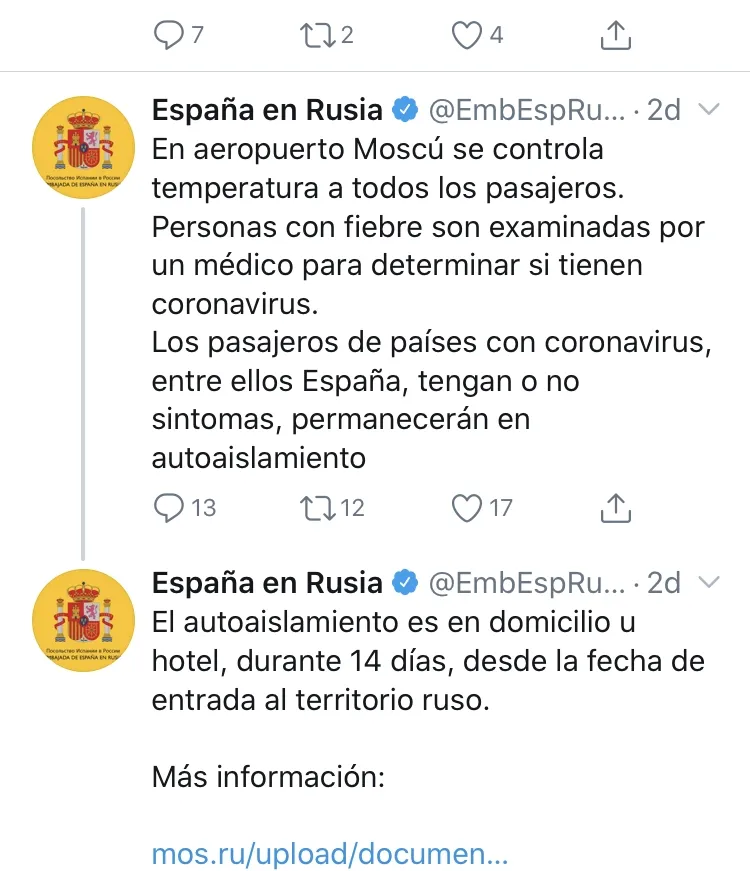
Task: Open options chevron on the autoaislamiento tweet
Action: coord(708,581)
